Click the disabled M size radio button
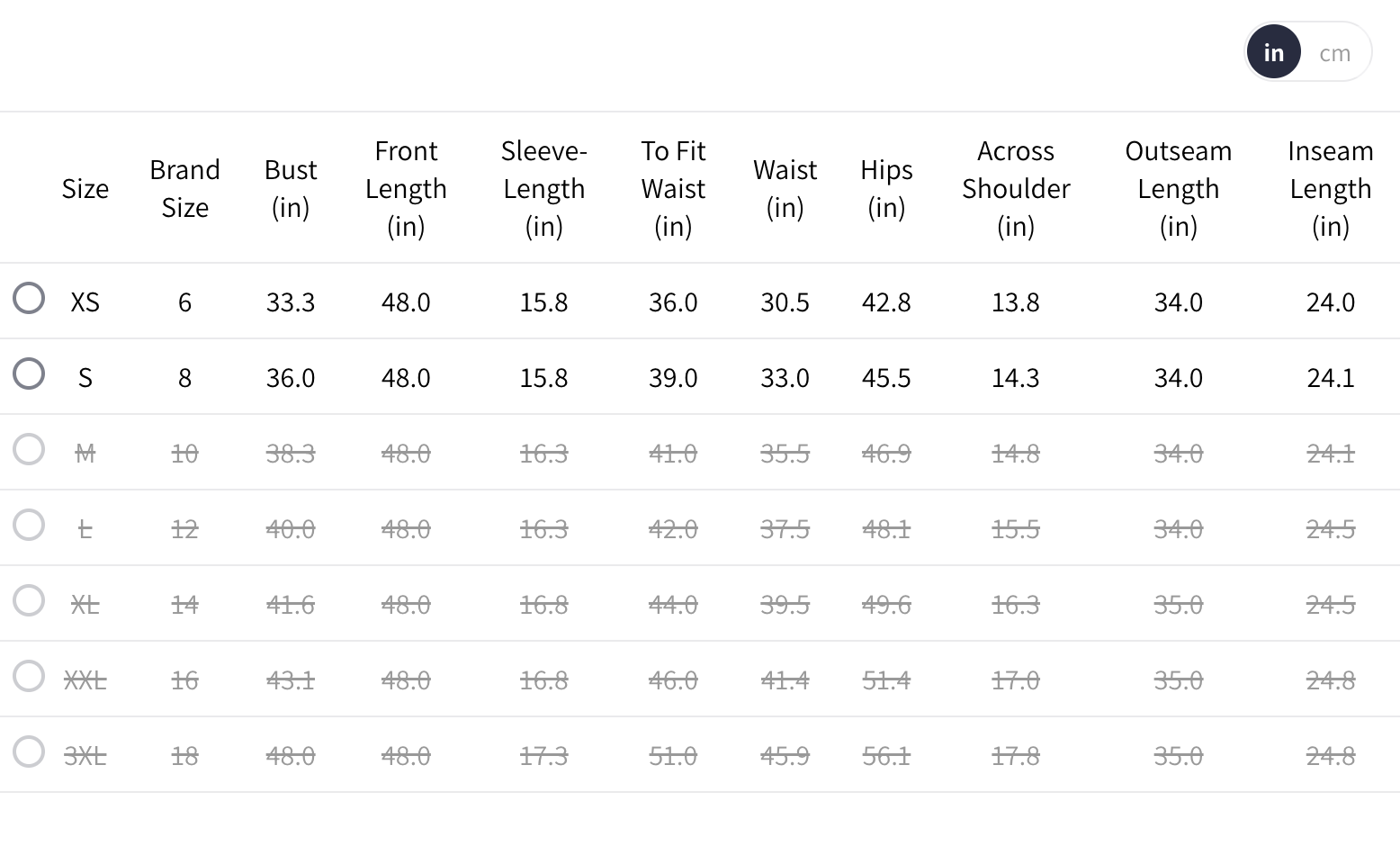Image resolution: width=1400 pixels, height=864 pixels. tap(29, 449)
